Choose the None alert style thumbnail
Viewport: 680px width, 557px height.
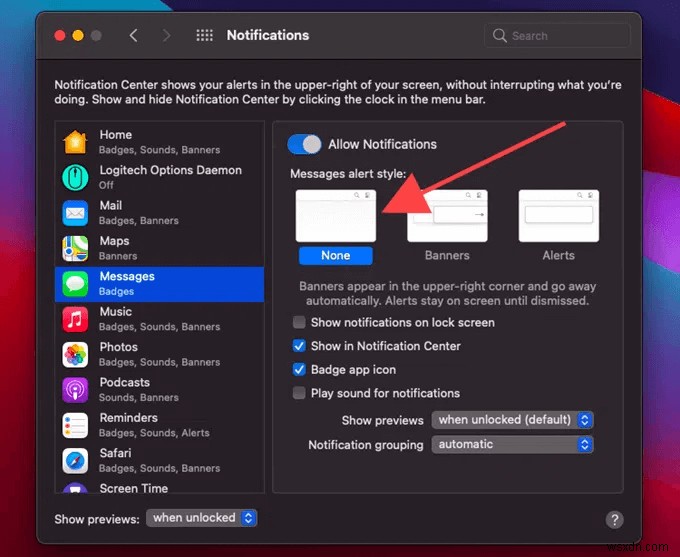[x=336, y=216]
